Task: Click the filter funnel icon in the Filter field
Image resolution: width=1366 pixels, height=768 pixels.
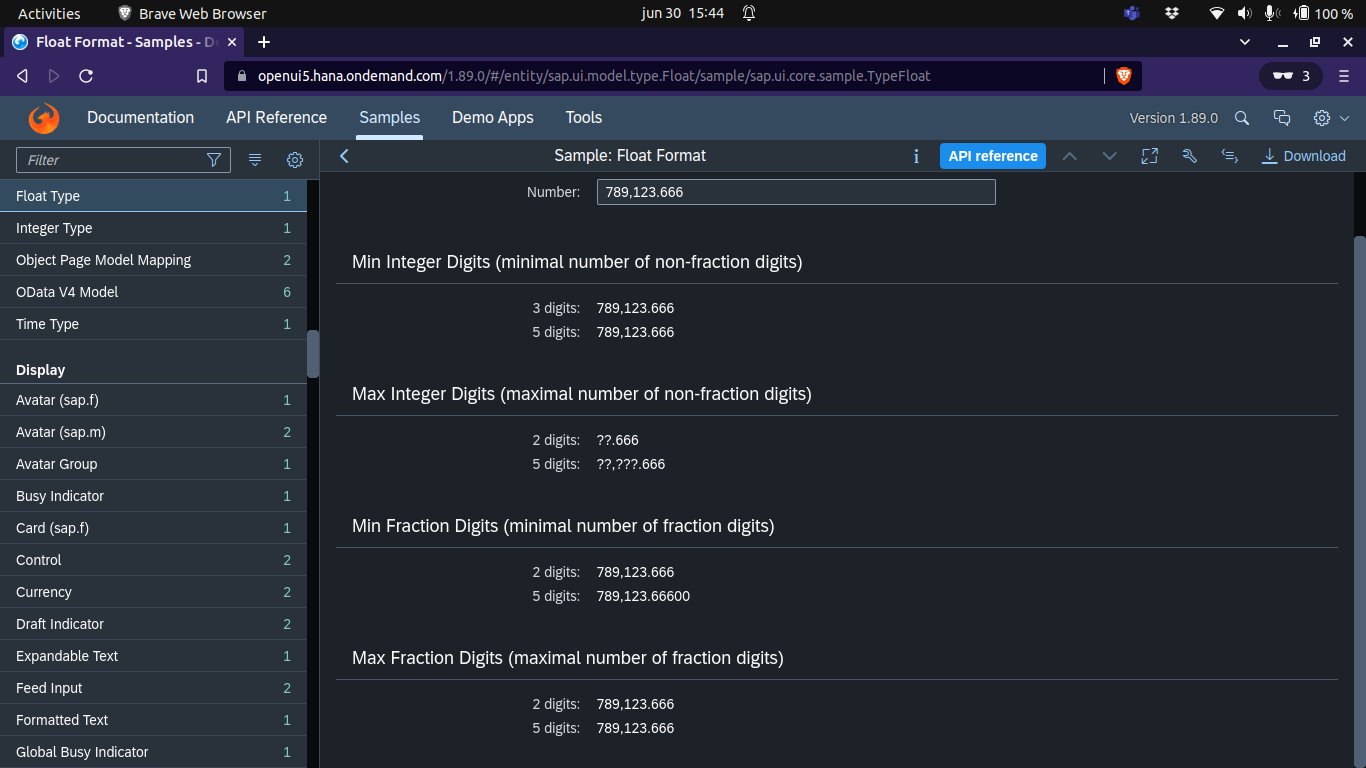Action: click(214, 160)
